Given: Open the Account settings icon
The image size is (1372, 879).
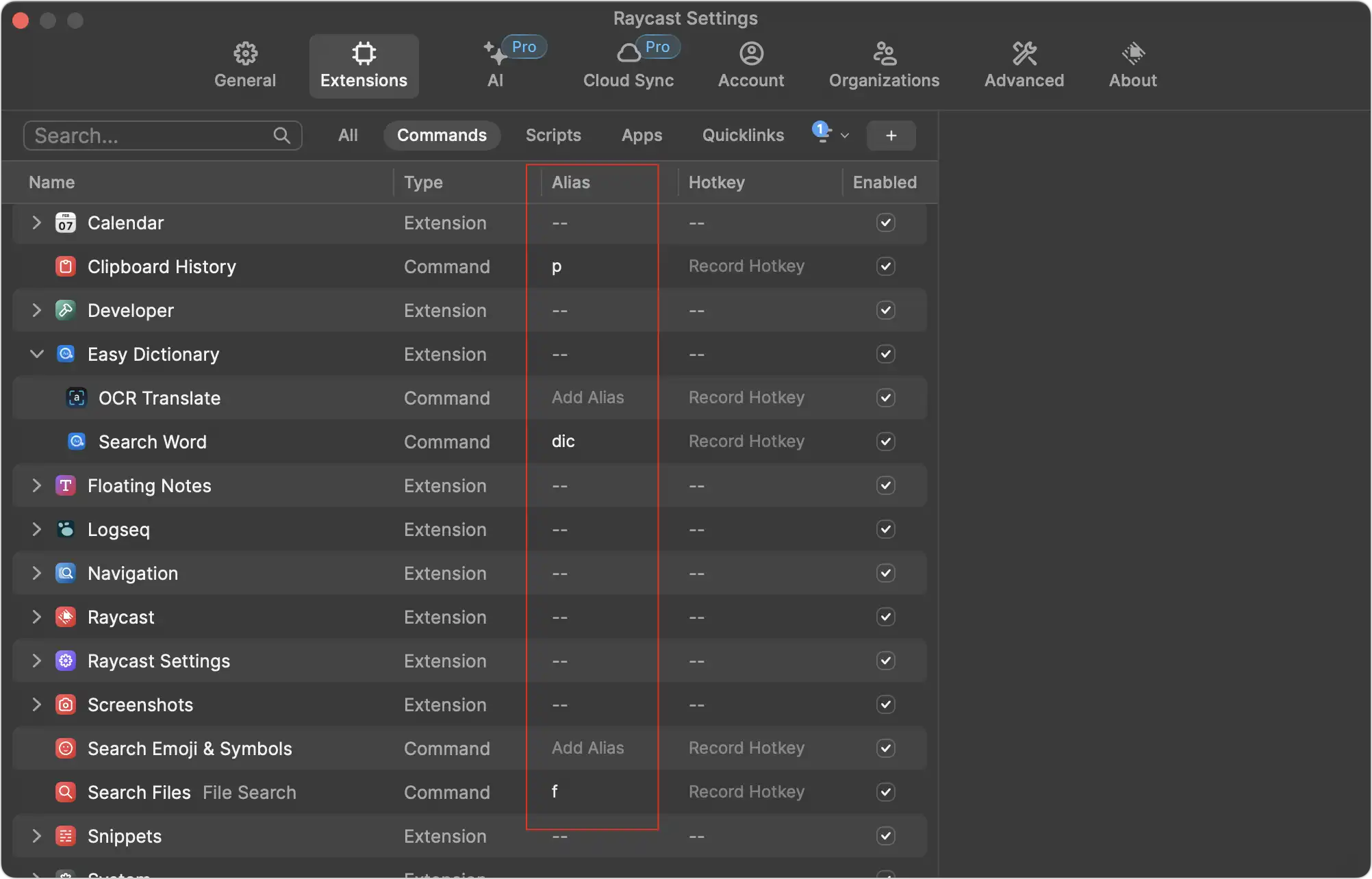Looking at the screenshot, I should [751, 53].
